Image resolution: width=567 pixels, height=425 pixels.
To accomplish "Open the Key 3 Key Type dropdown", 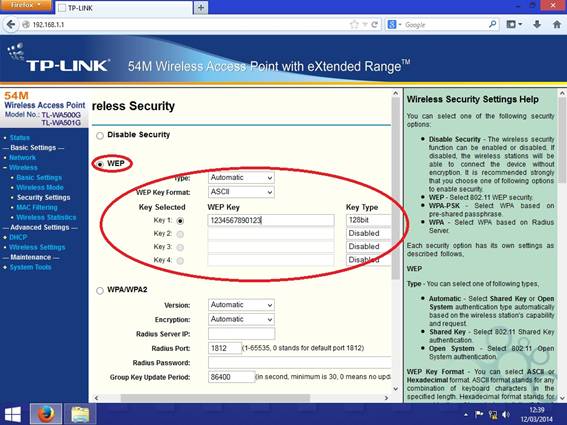I will [x=368, y=246].
